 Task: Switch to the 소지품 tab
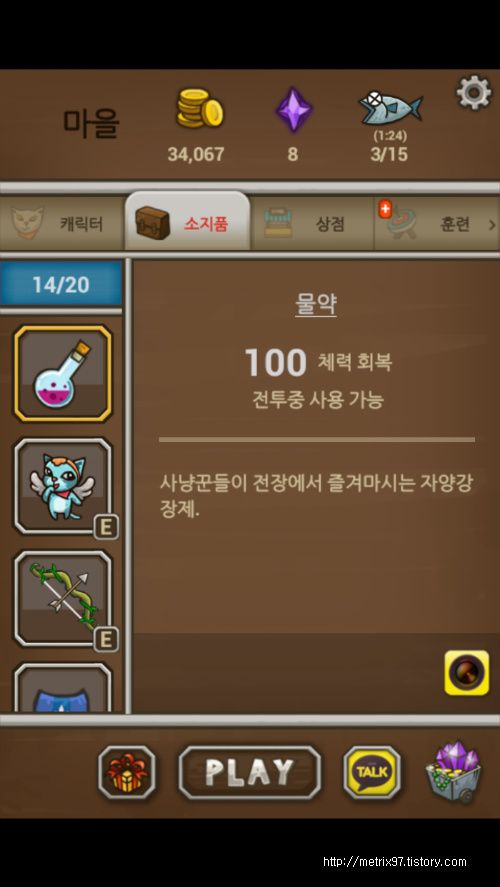(x=187, y=222)
